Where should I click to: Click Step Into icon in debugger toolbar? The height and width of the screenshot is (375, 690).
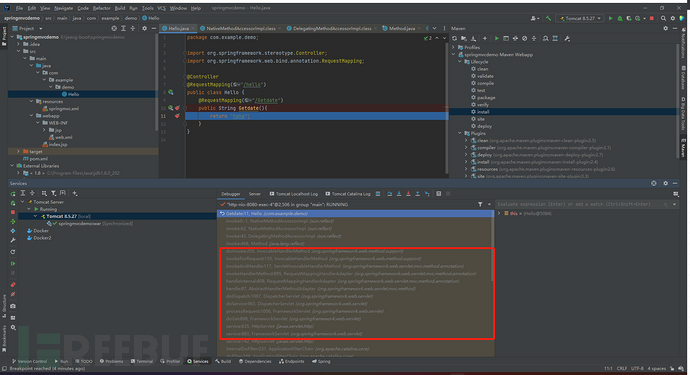399,194
